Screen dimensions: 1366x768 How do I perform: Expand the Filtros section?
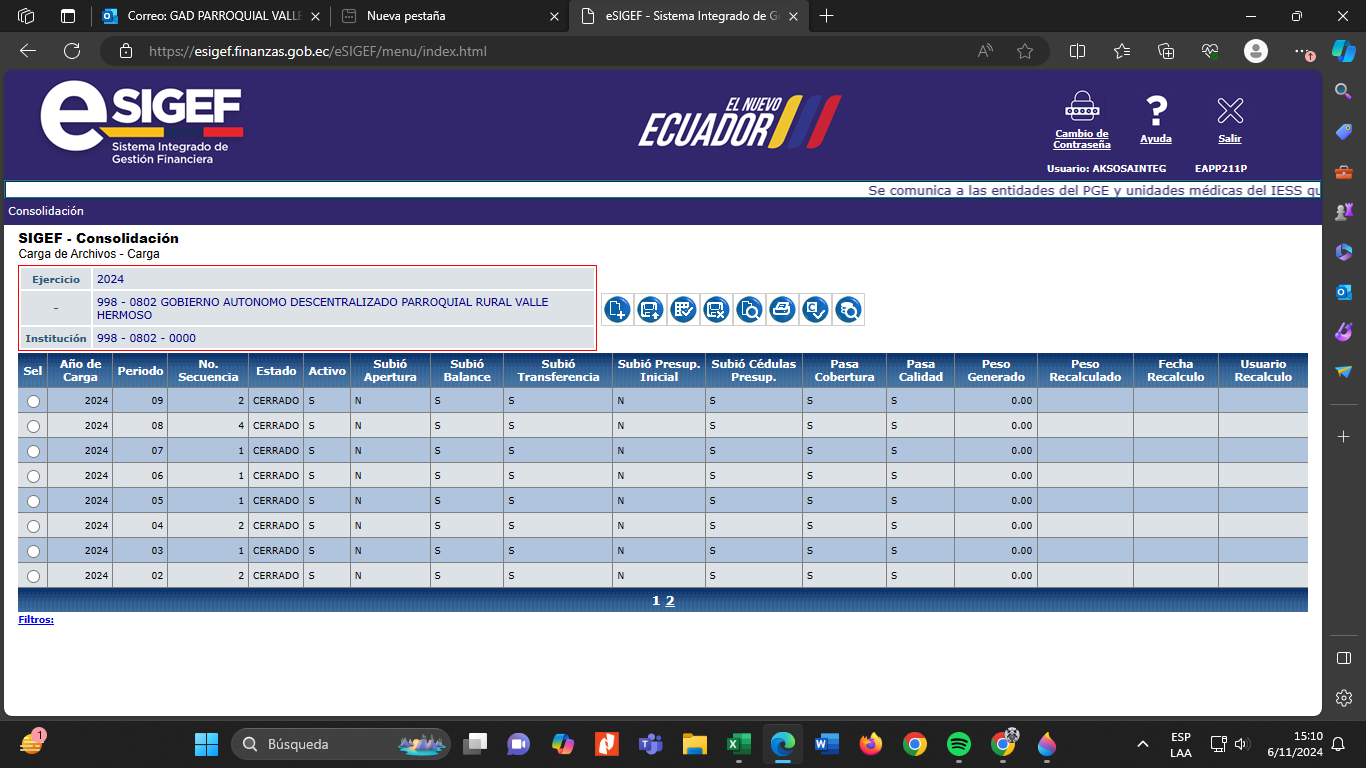(x=36, y=620)
